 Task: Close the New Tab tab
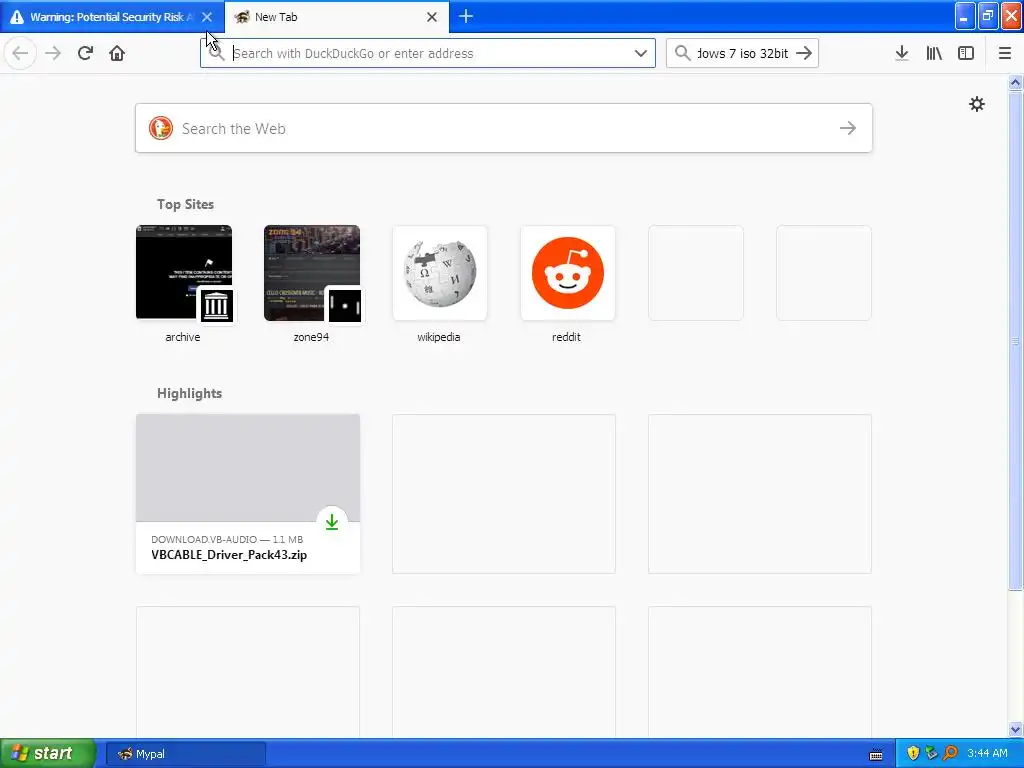[432, 17]
